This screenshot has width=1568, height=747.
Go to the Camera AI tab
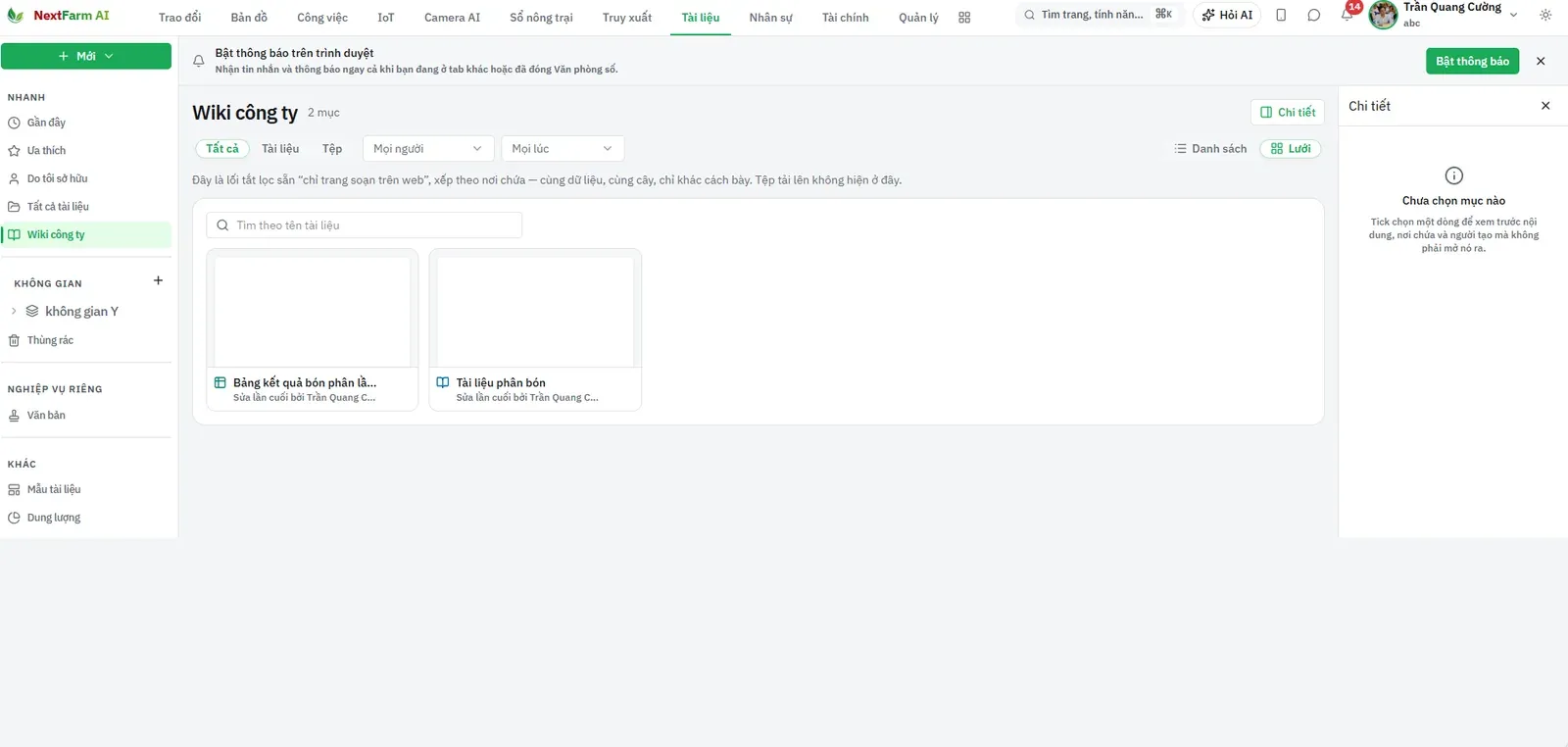point(452,18)
